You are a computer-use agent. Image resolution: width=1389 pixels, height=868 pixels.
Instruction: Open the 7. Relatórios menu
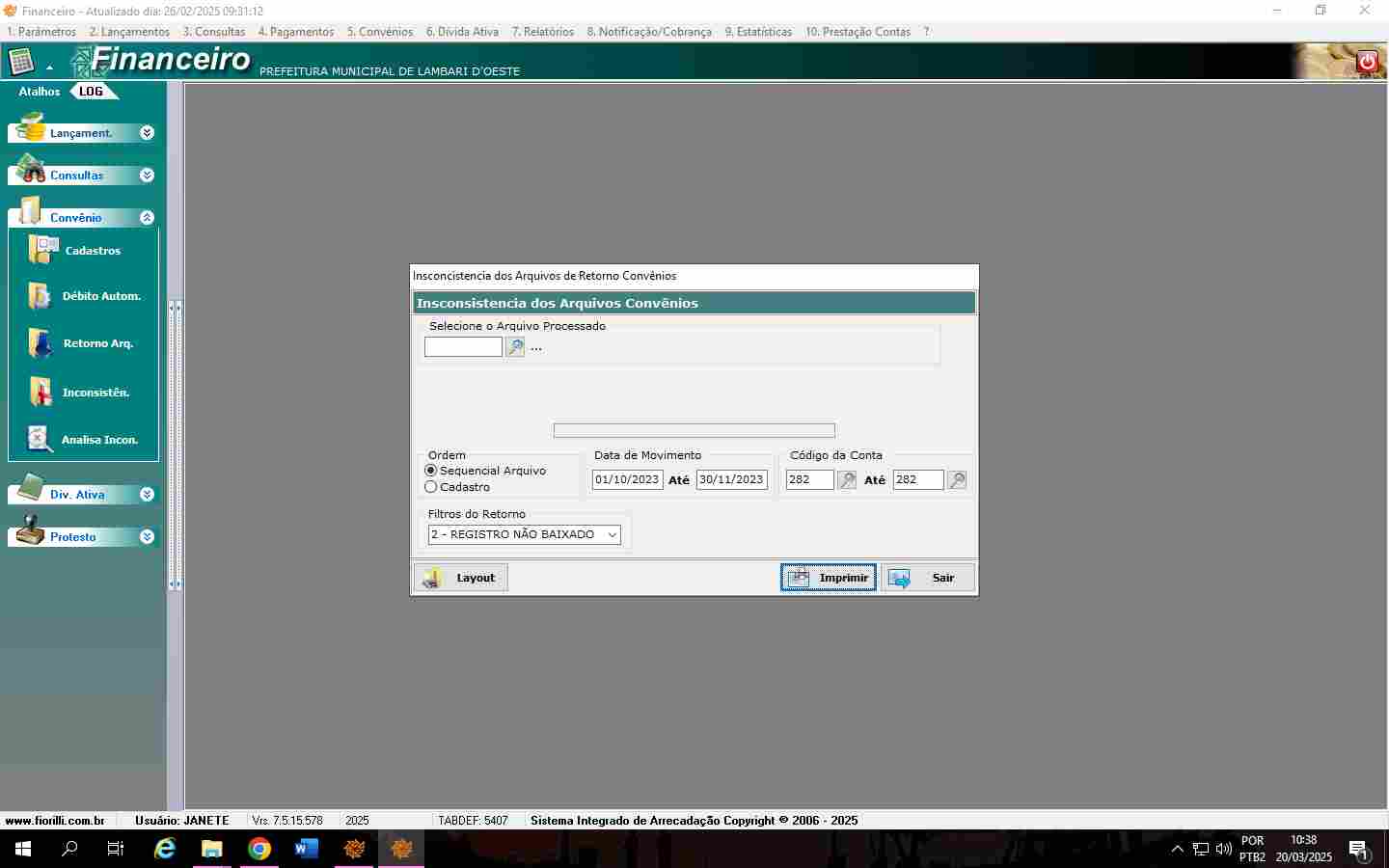[x=542, y=32]
